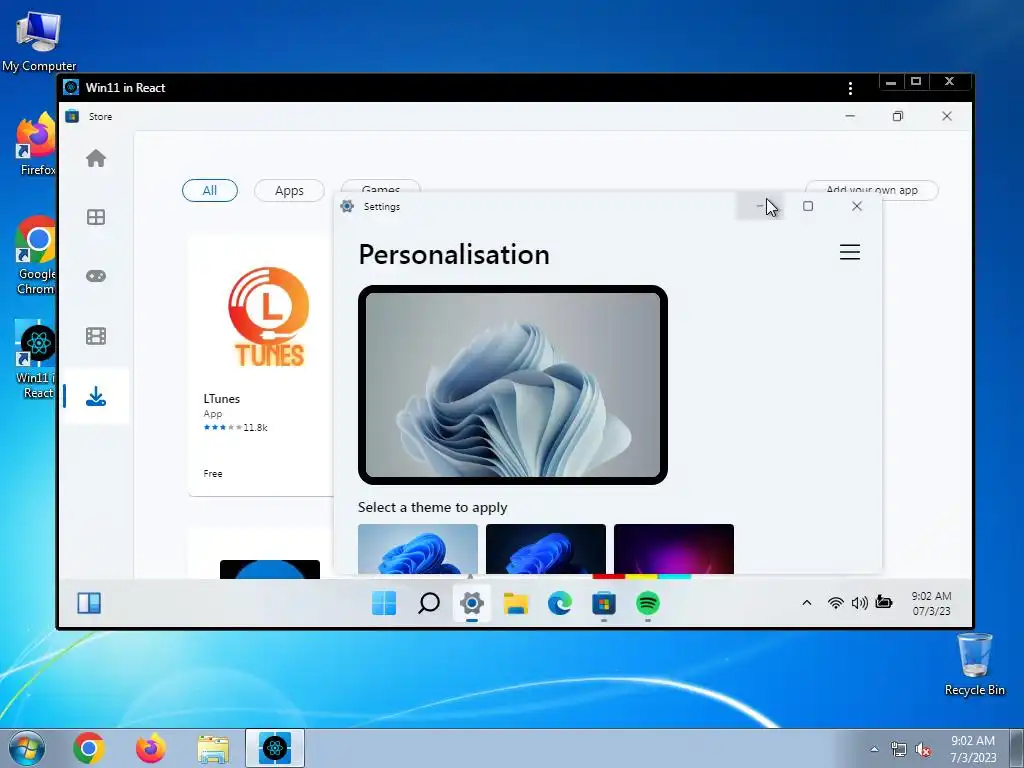The width and height of the screenshot is (1024, 768).
Task: Click the current wallpaper preview in Settings
Action: (x=513, y=385)
